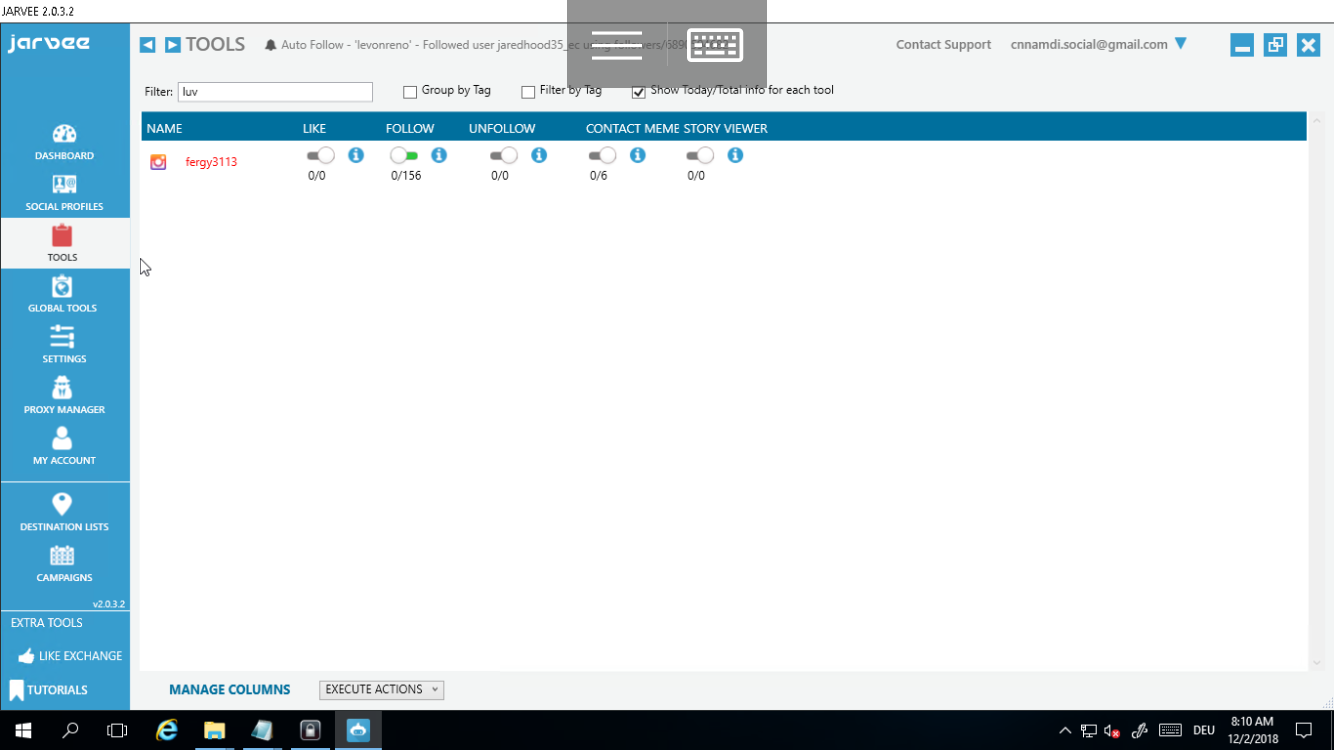Click Manage Columns

[x=229, y=690]
